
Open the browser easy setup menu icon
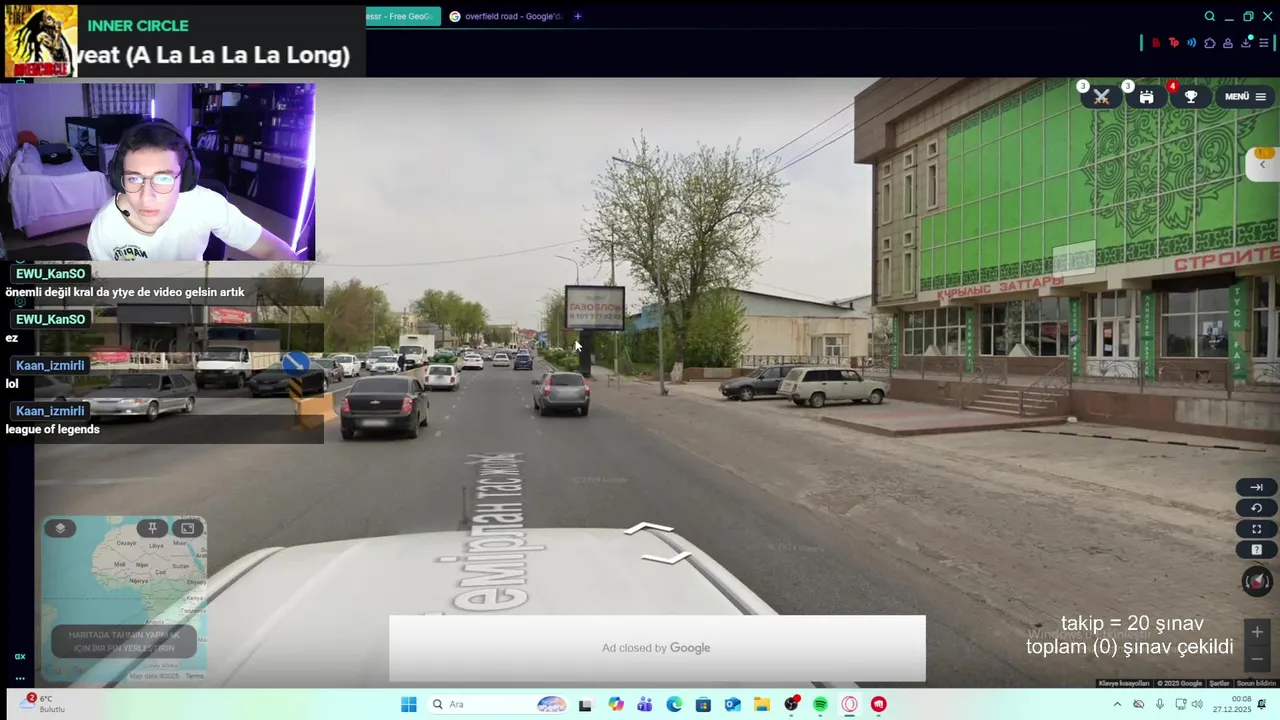pos(1266,43)
